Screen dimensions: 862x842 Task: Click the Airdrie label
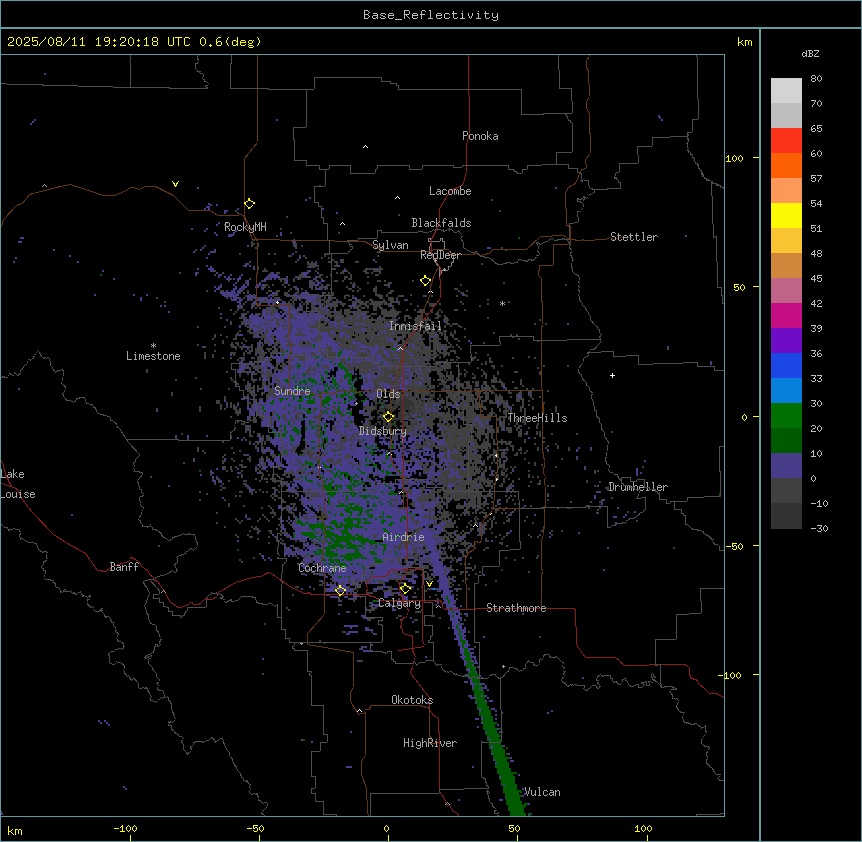404,537
